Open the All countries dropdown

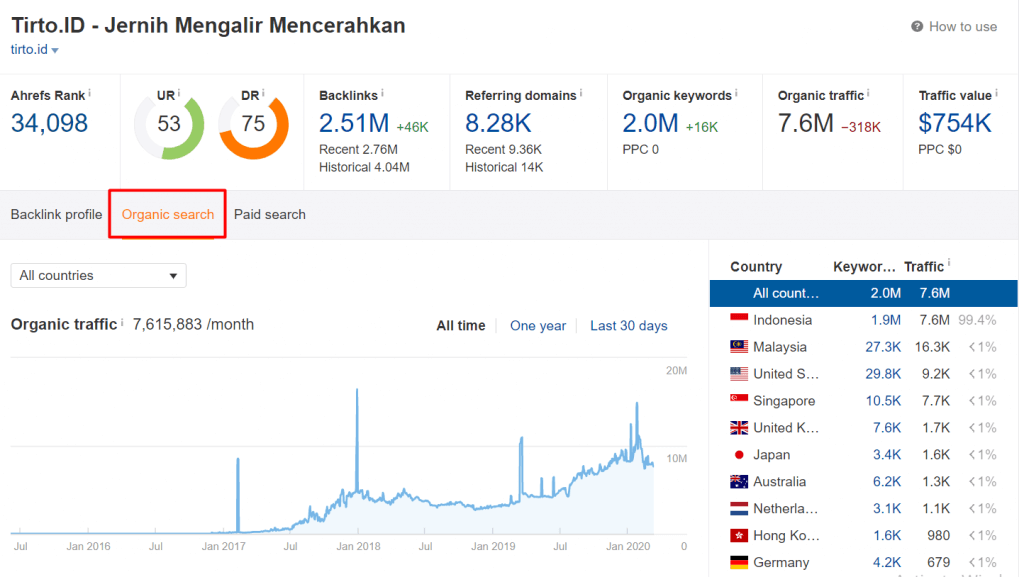98,275
